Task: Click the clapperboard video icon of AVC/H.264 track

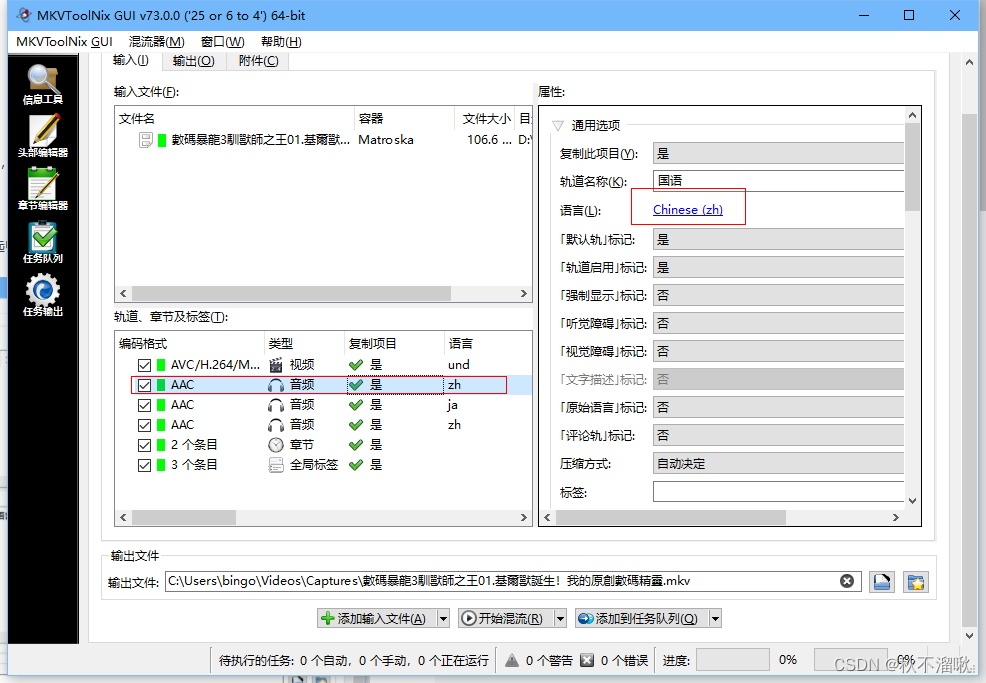Action: [x=275, y=365]
